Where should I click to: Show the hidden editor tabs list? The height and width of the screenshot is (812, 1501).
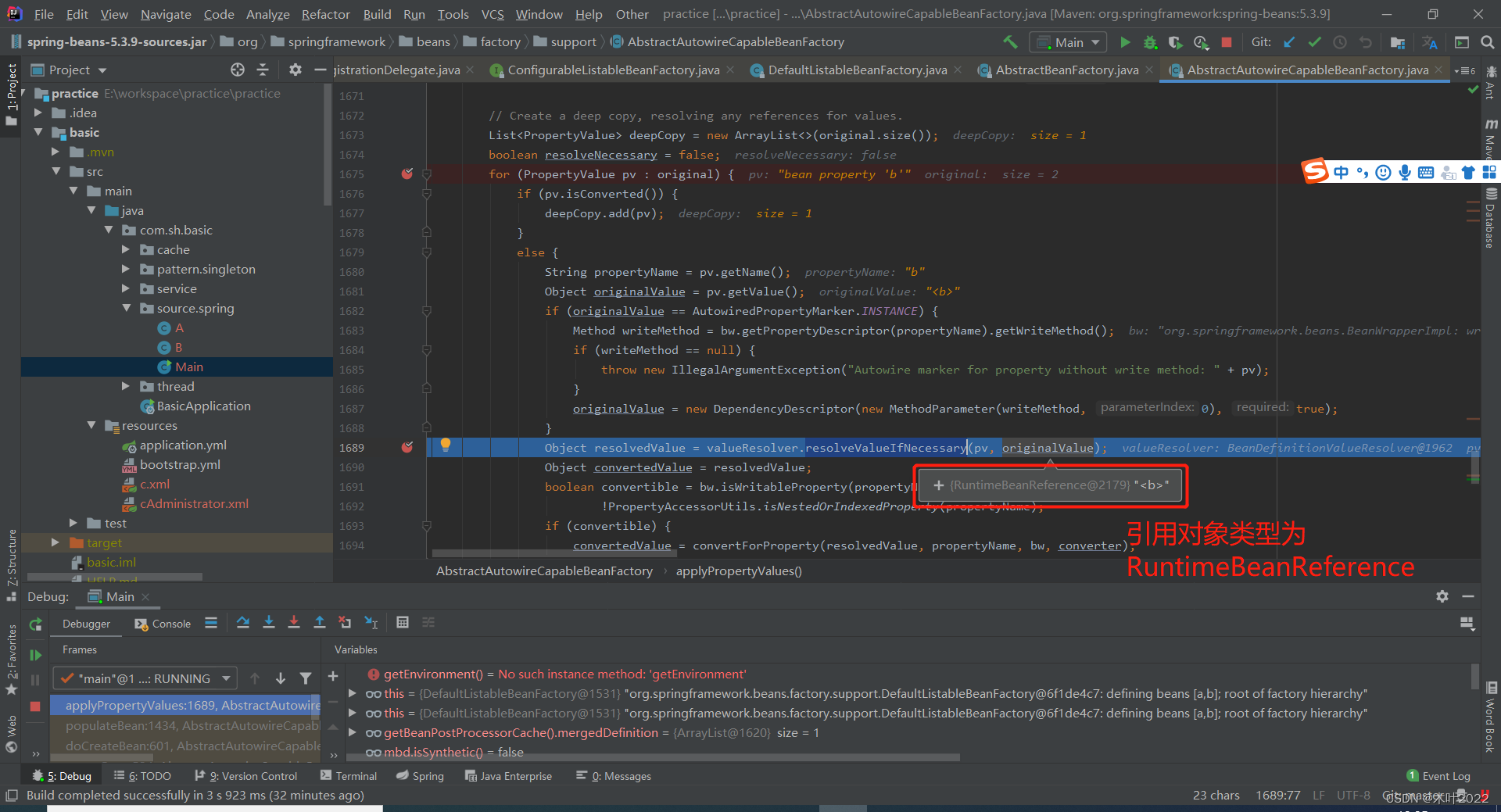click(x=1464, y=70)
